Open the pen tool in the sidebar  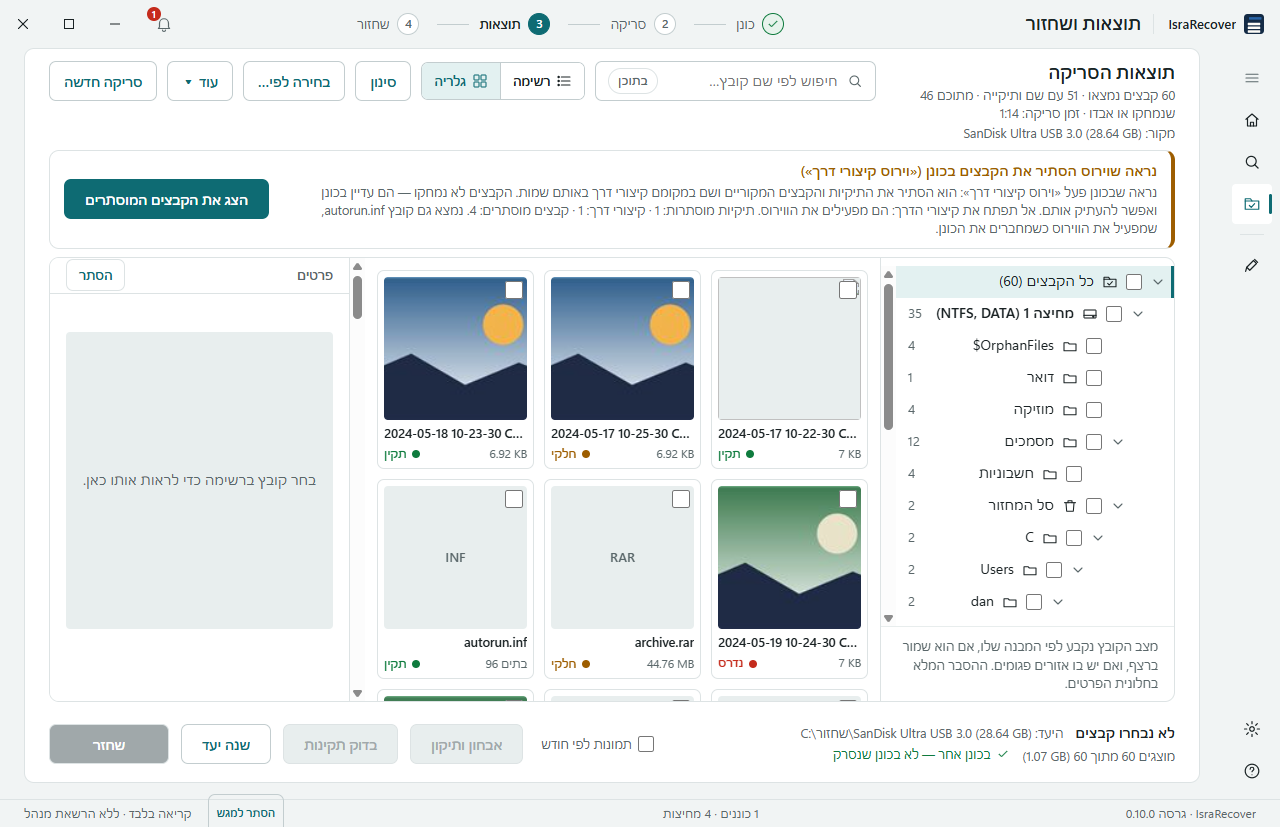point(1251,265)
